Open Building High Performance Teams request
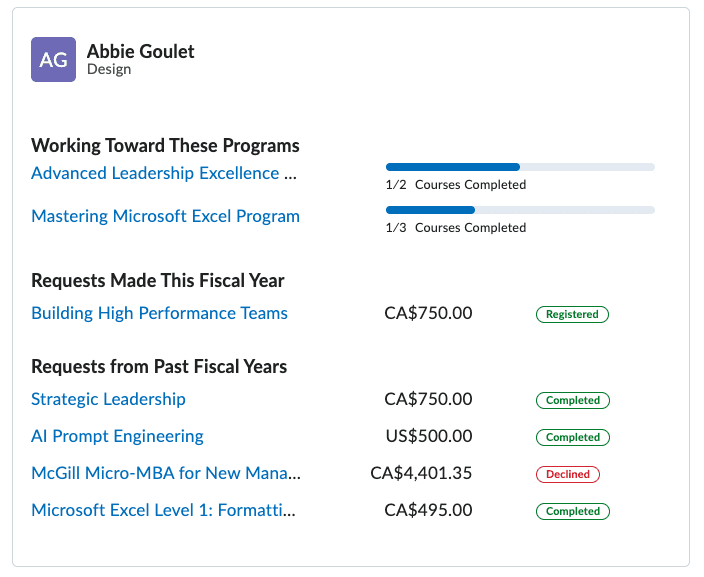The width and height of the screenshot is (704, 577). [159, 313]
